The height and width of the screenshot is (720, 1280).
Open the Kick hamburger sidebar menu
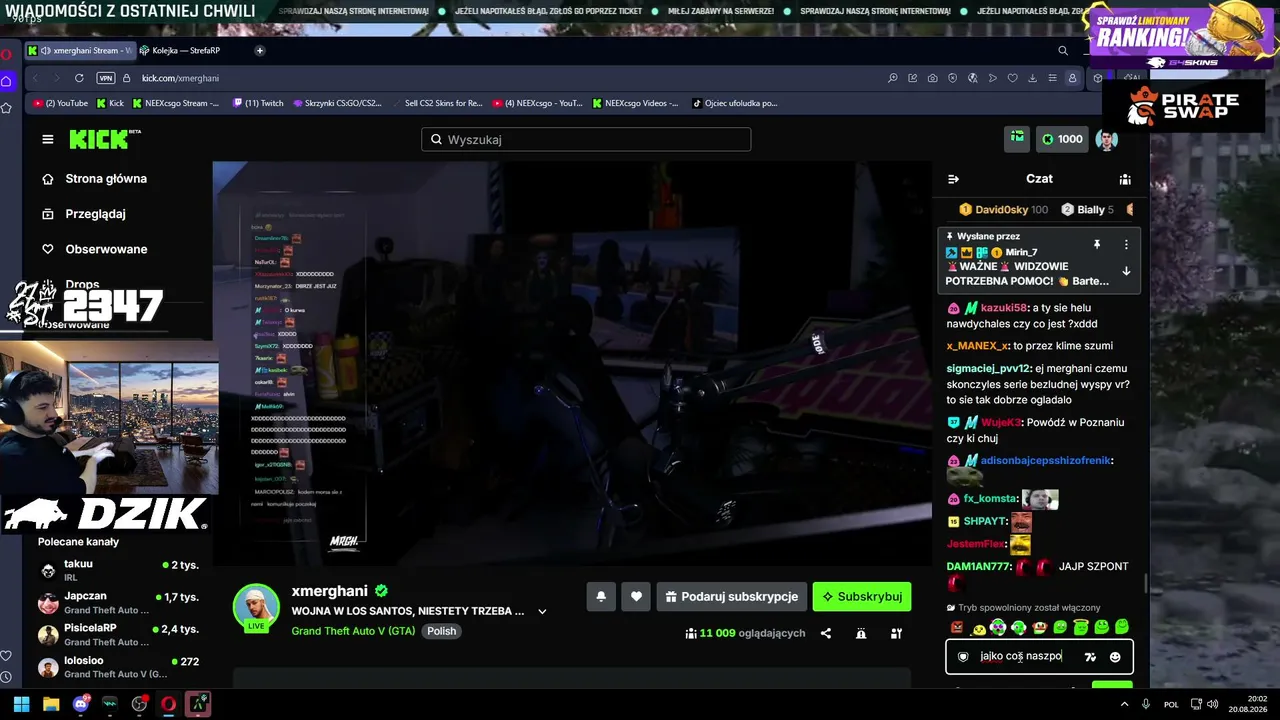(47, 139)
